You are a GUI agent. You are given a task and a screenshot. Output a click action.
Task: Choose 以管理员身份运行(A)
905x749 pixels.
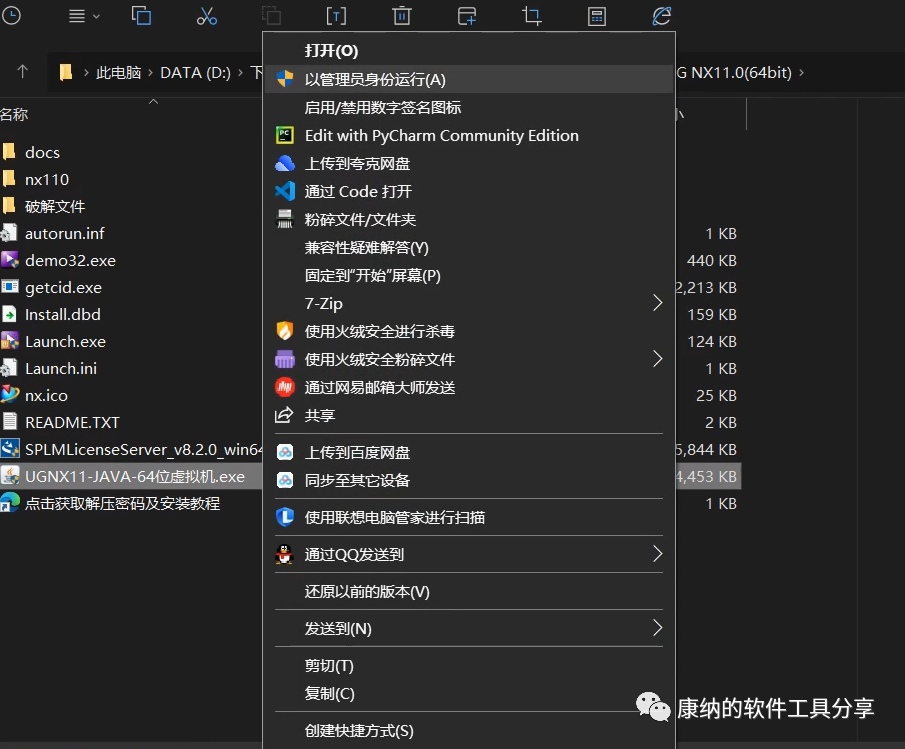[x=469, y=79]
